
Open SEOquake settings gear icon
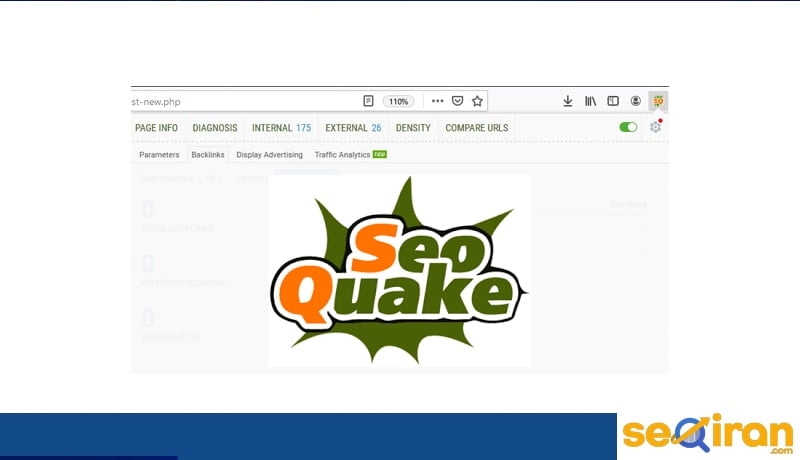656,126
